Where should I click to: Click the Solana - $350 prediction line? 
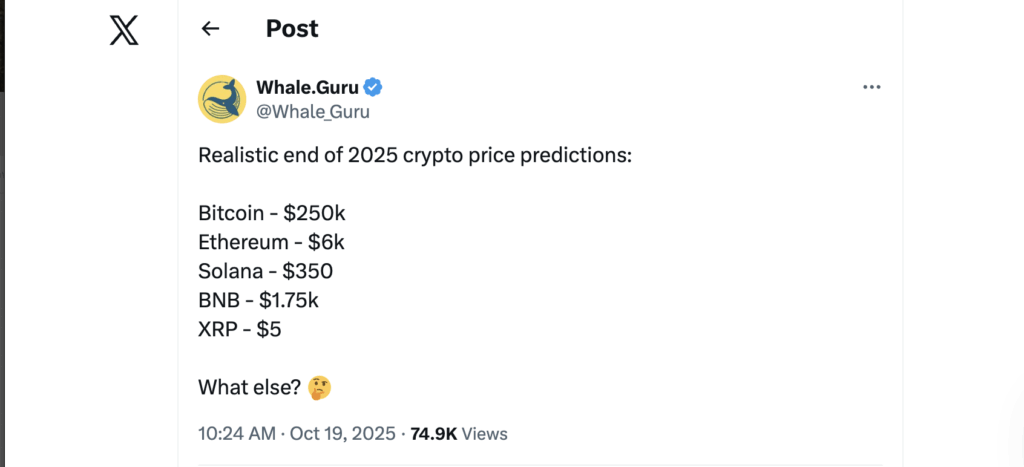265,271
